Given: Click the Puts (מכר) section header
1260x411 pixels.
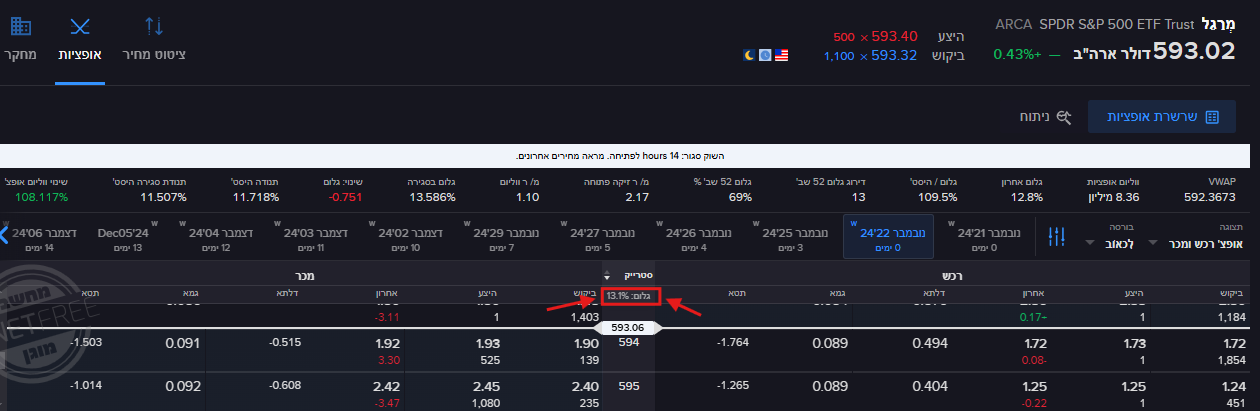Looking at the screenshot, I should (x=304, y=275).
